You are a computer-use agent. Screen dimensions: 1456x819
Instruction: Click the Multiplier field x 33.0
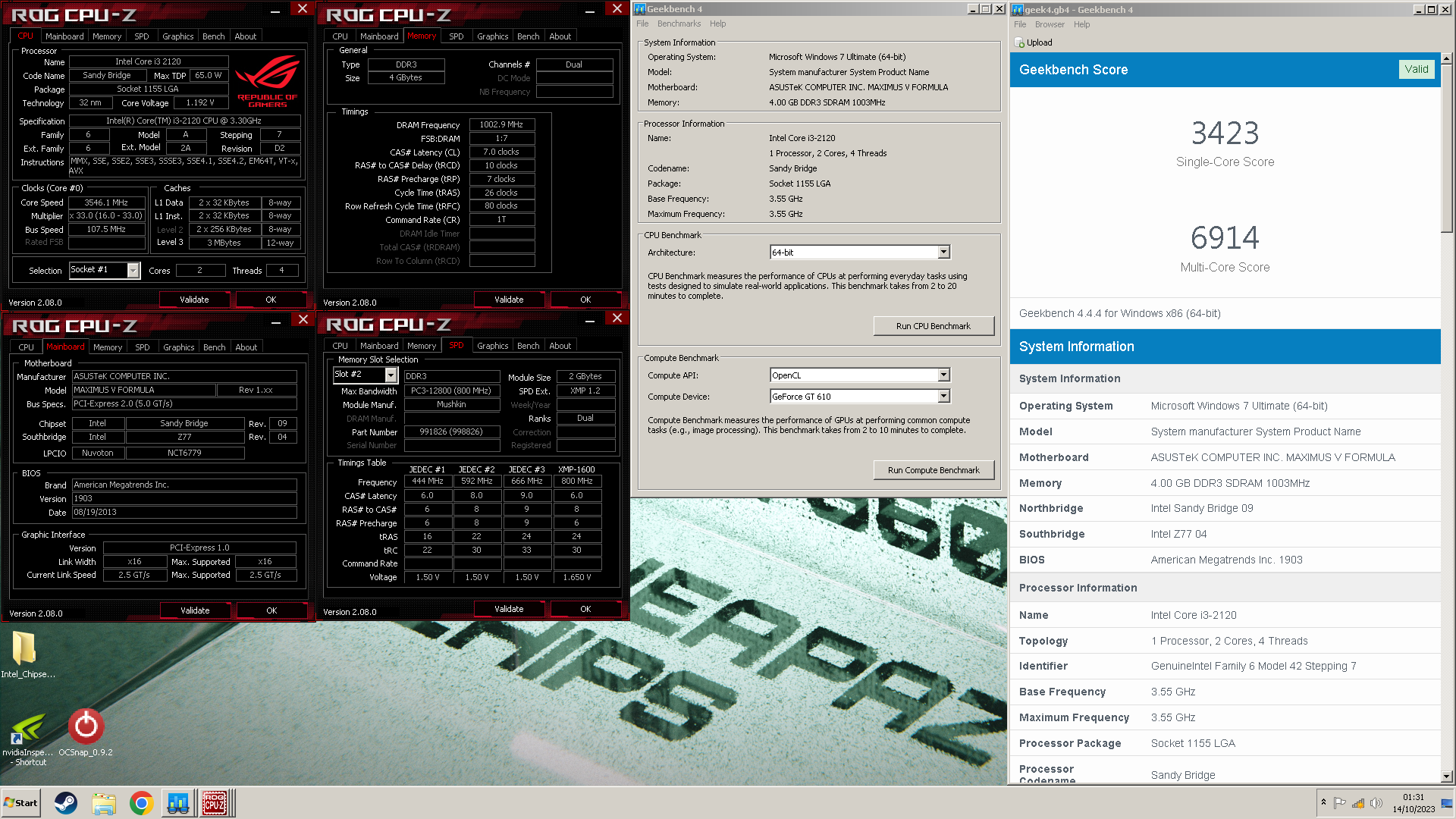click(x=106, y=215)
